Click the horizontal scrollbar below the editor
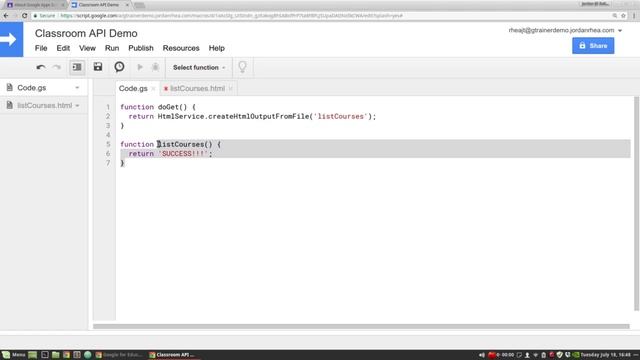Viewport: 640px width, 360px height. (361, 326)
